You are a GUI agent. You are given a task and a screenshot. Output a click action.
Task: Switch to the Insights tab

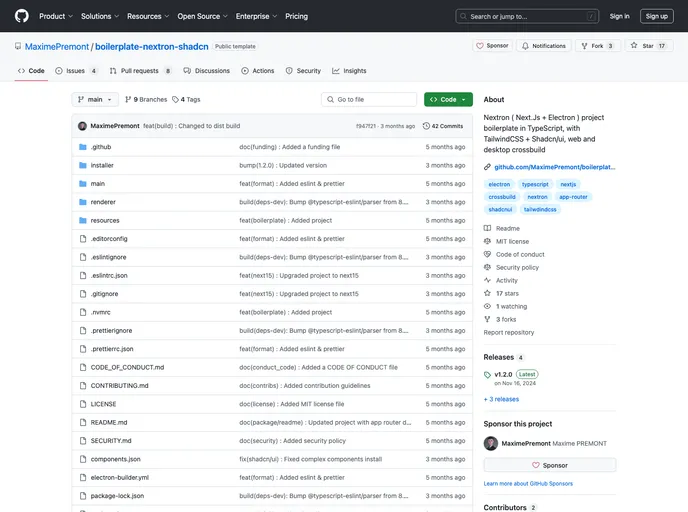(x=349, y=71)
